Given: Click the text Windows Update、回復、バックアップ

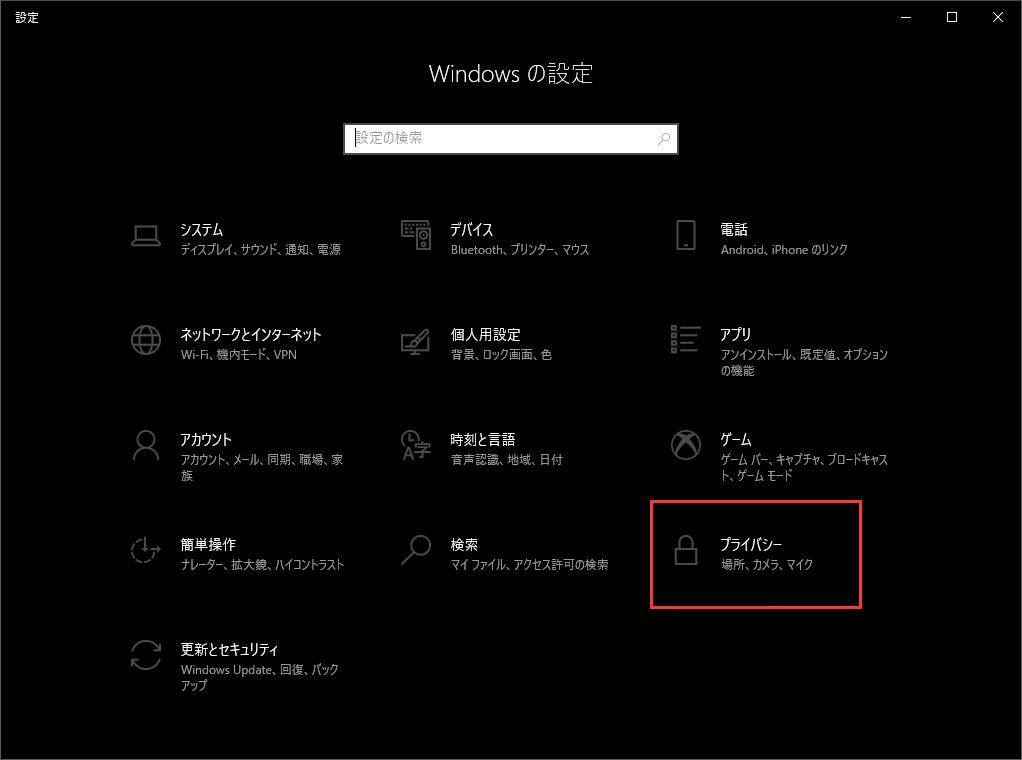Looking at the screenshot, I should 260,677.
